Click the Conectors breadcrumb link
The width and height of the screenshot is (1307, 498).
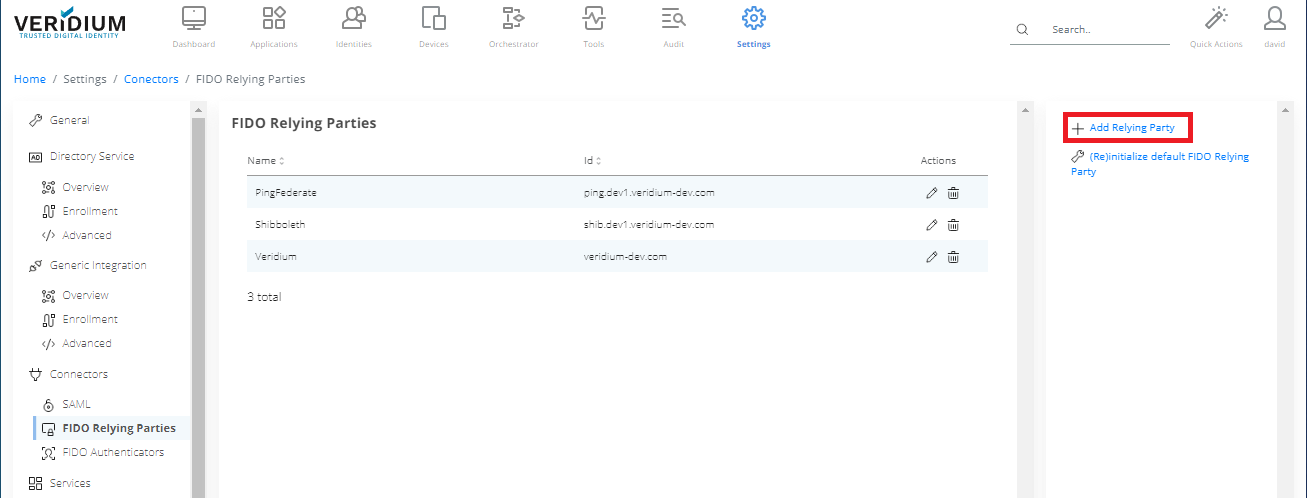pos(151,79)
